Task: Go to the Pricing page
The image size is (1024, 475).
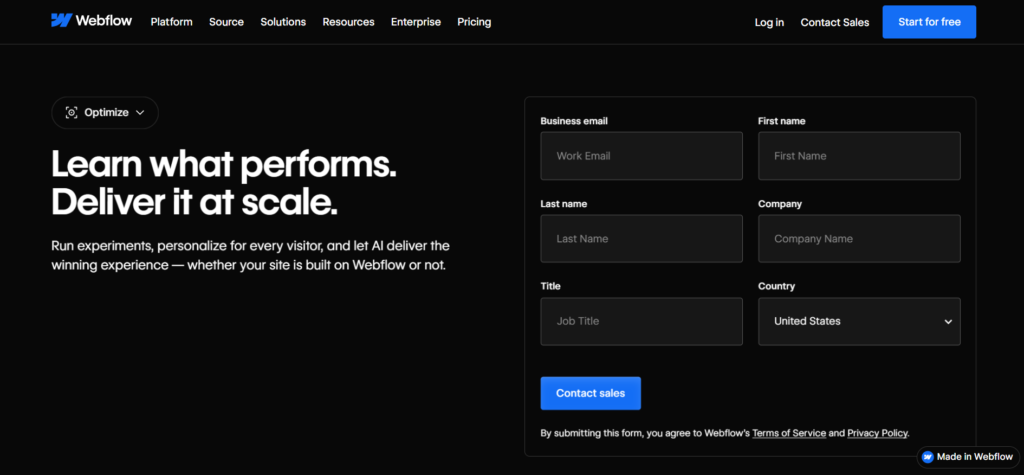Action: [x=473, y=22]
